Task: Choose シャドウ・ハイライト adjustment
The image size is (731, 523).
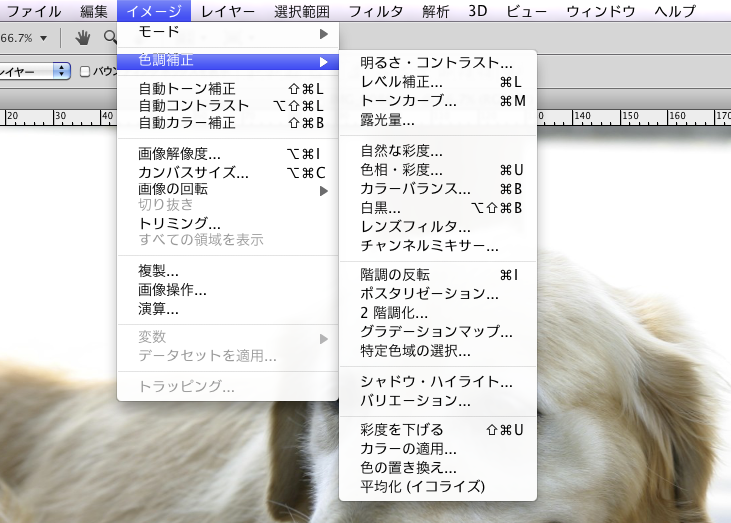Action: (436, 382)
